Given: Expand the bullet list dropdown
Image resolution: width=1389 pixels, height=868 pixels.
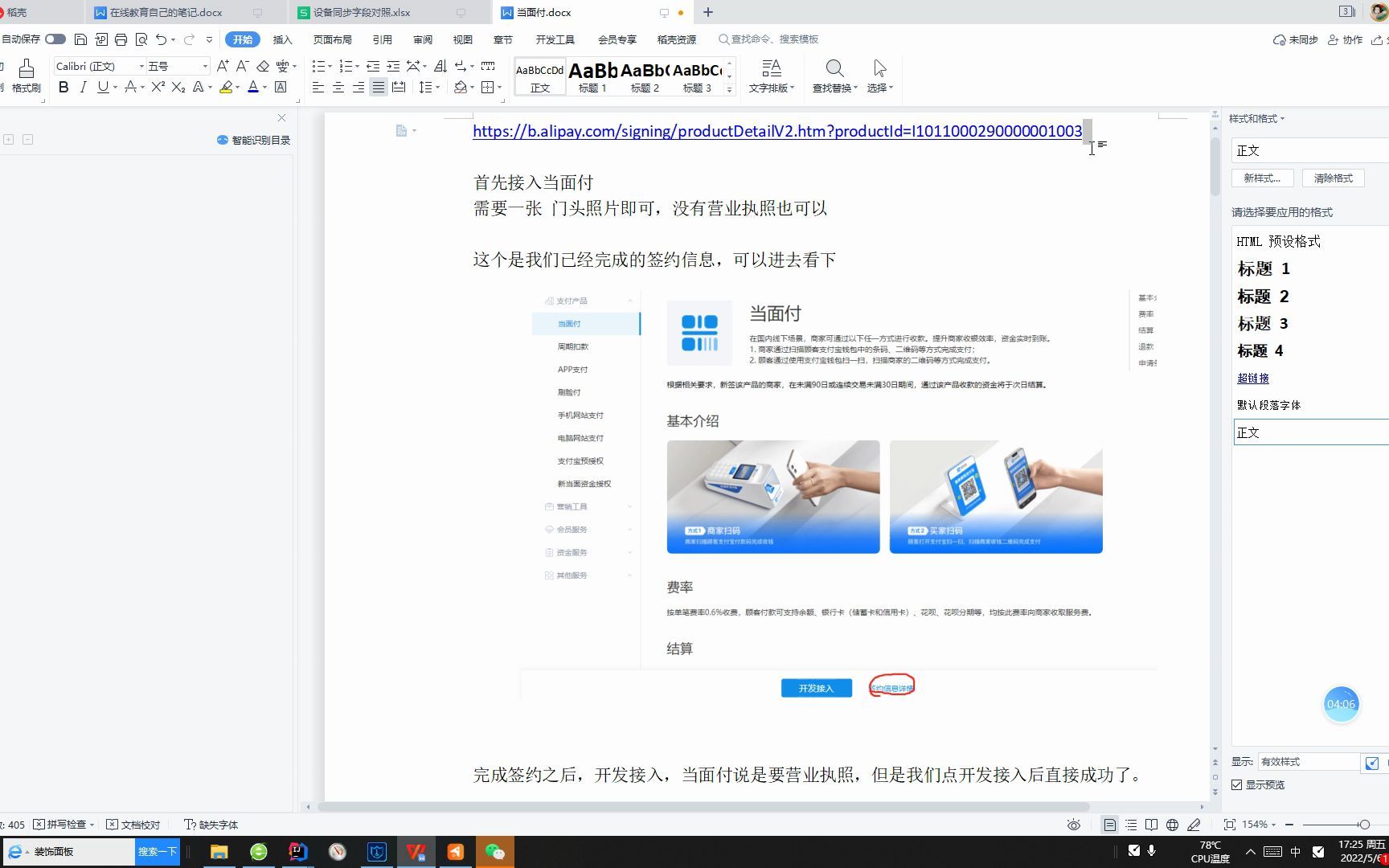Looking at the screenshot, I should coord(330,66).
